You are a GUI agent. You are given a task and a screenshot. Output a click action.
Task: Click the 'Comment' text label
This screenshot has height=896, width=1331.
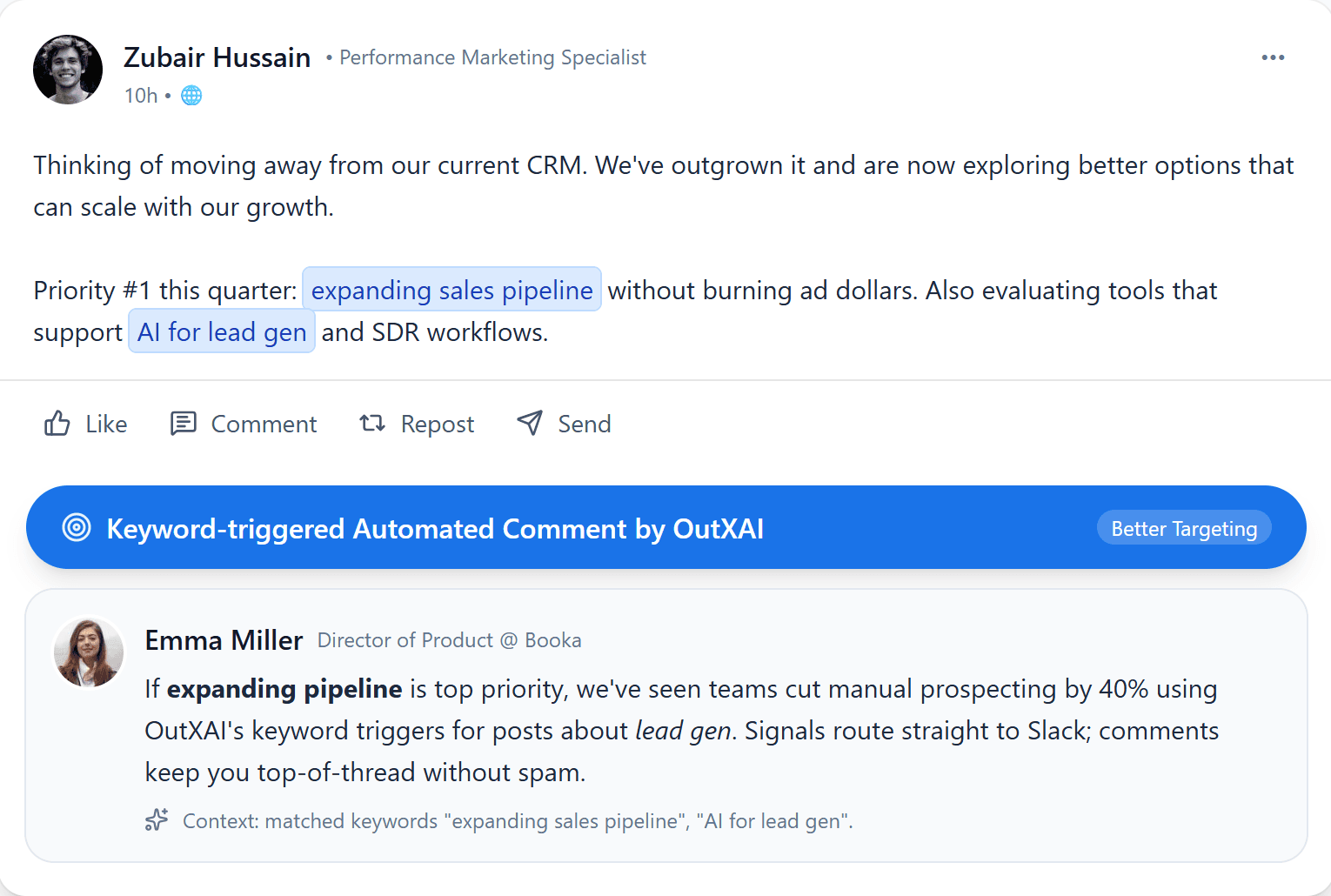point(264,424)
